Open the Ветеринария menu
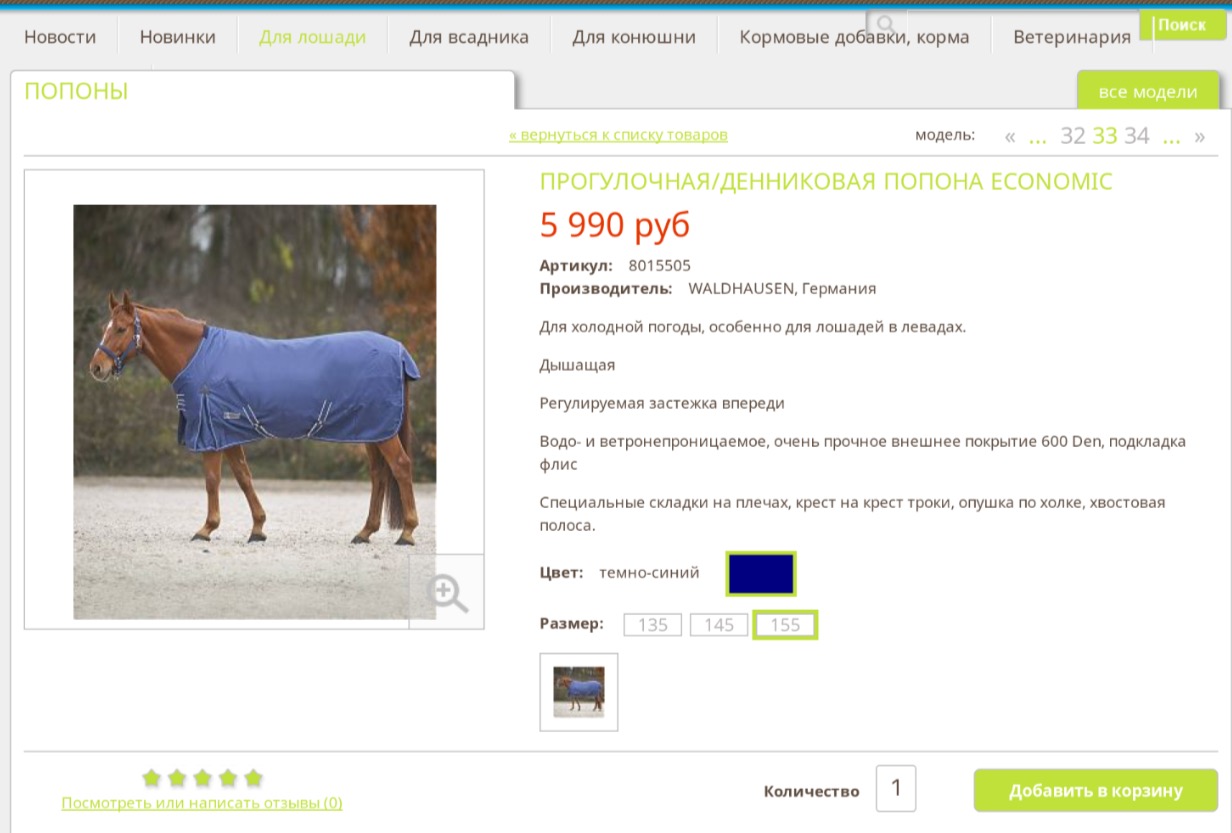This screenshot has height=833, width=1232. pos(1072,38)
